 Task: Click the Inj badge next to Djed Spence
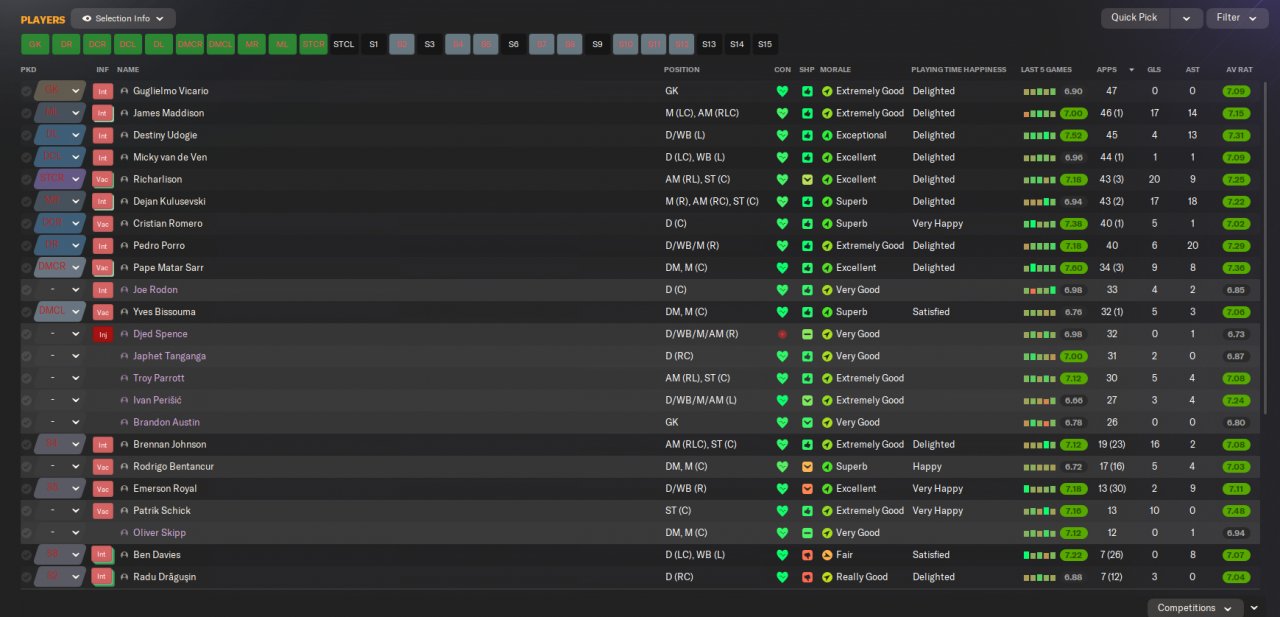(x=102, y=334)
